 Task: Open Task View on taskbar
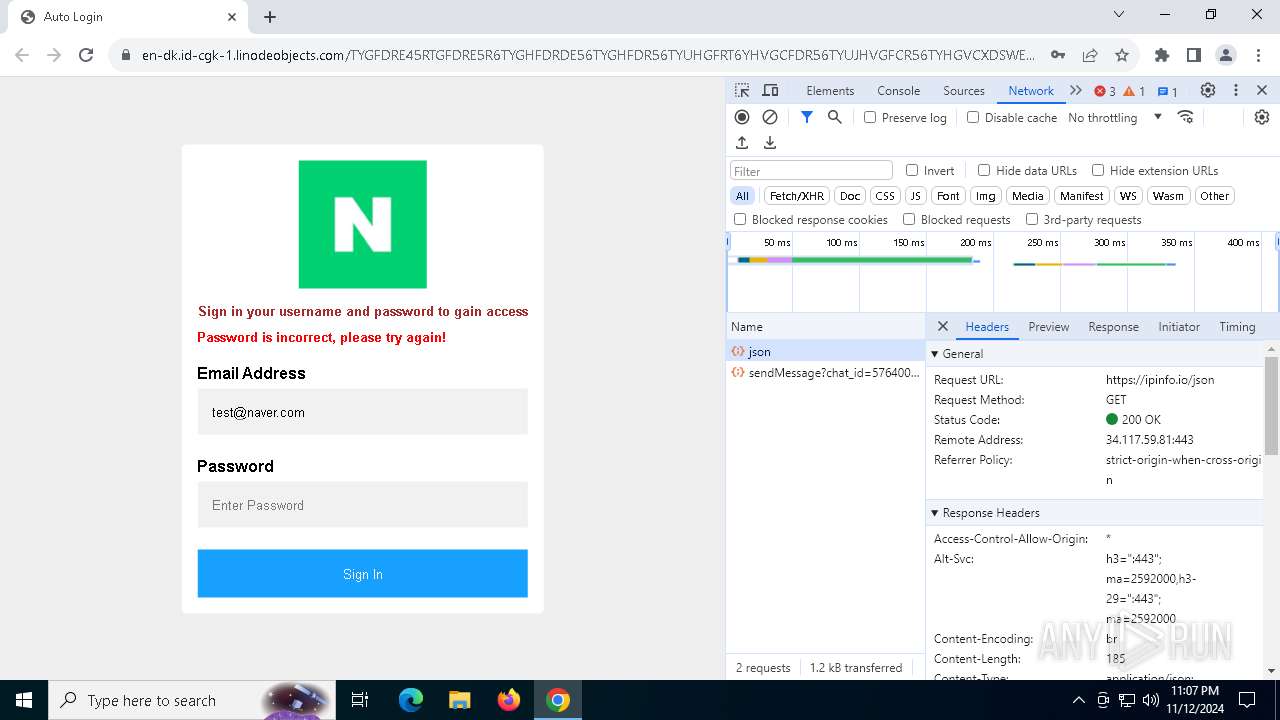tap(360, 700)
